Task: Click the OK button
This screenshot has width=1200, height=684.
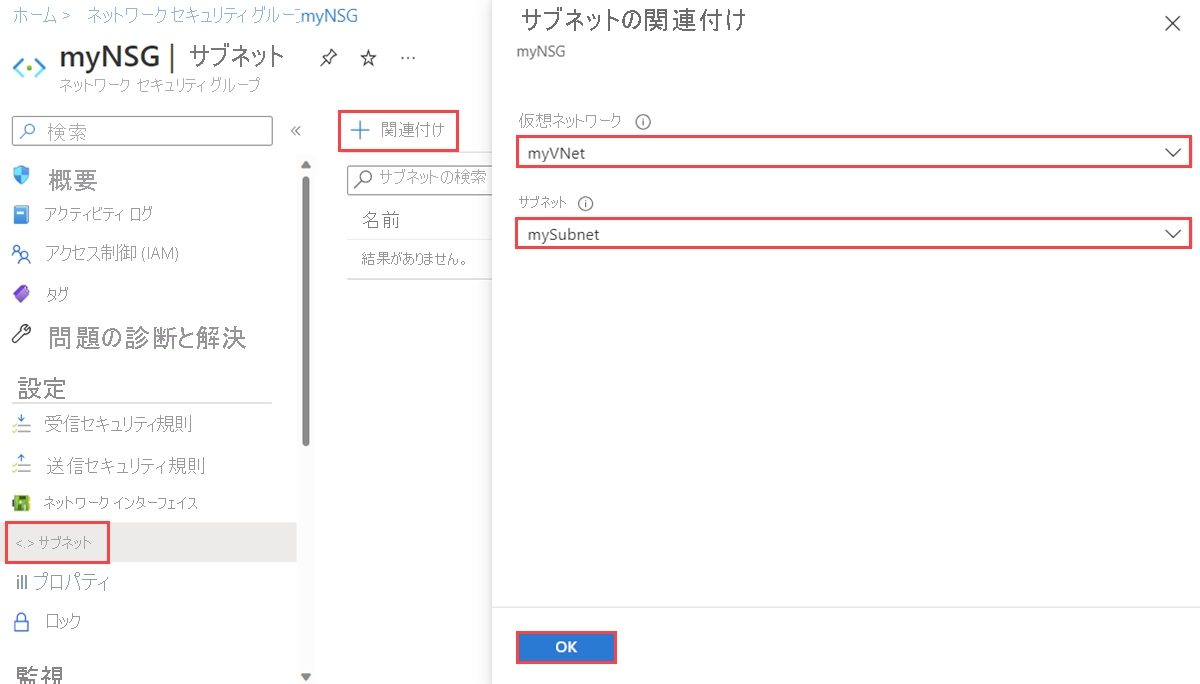Action: click(566, 647)
